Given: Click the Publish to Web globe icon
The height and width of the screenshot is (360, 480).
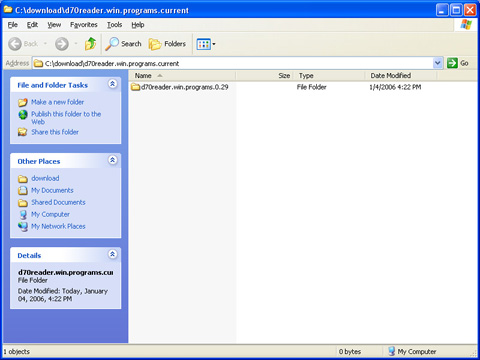Looking at the screenshot, I should (23, 115).
